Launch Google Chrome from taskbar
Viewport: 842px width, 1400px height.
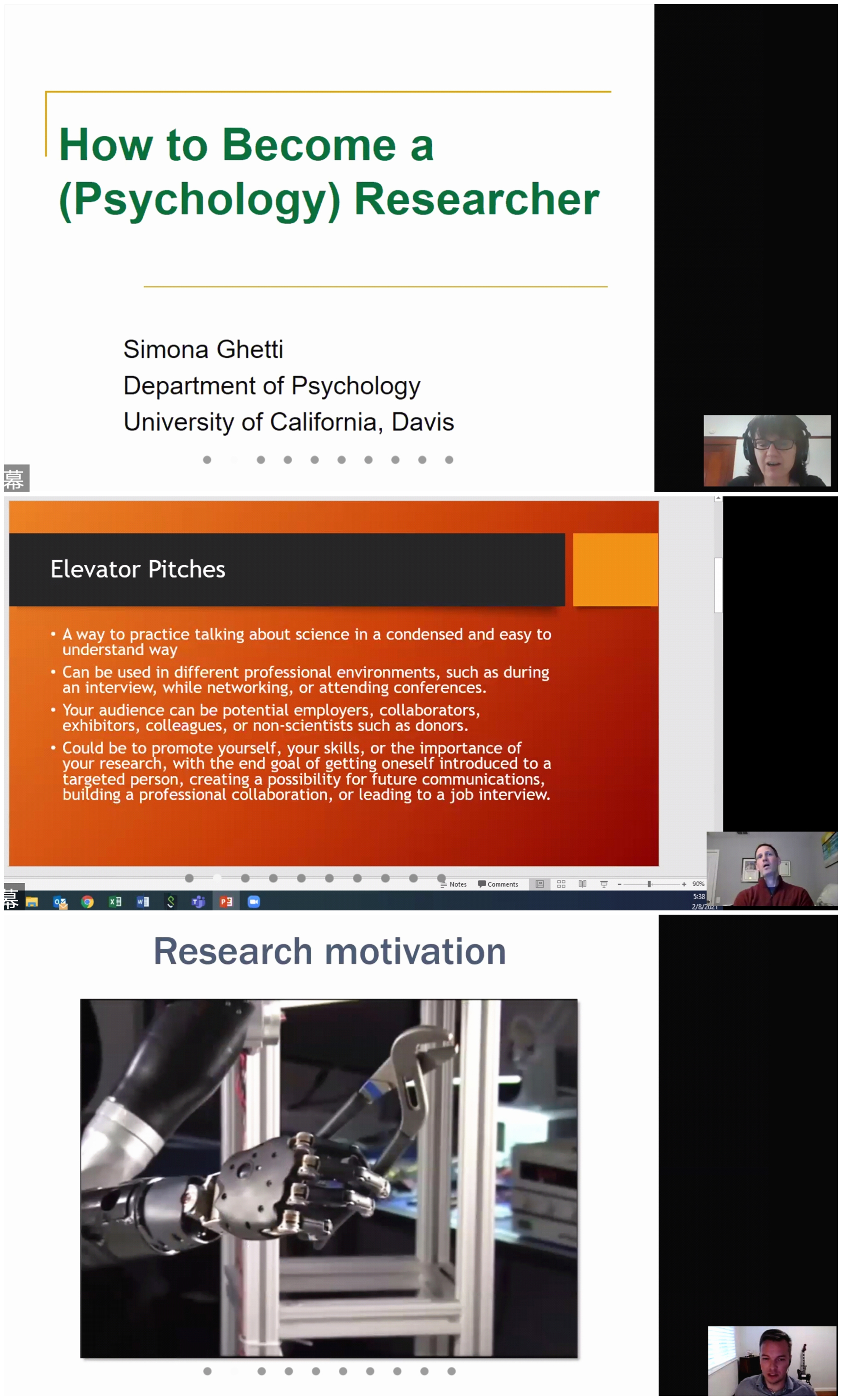pos(87,901)
